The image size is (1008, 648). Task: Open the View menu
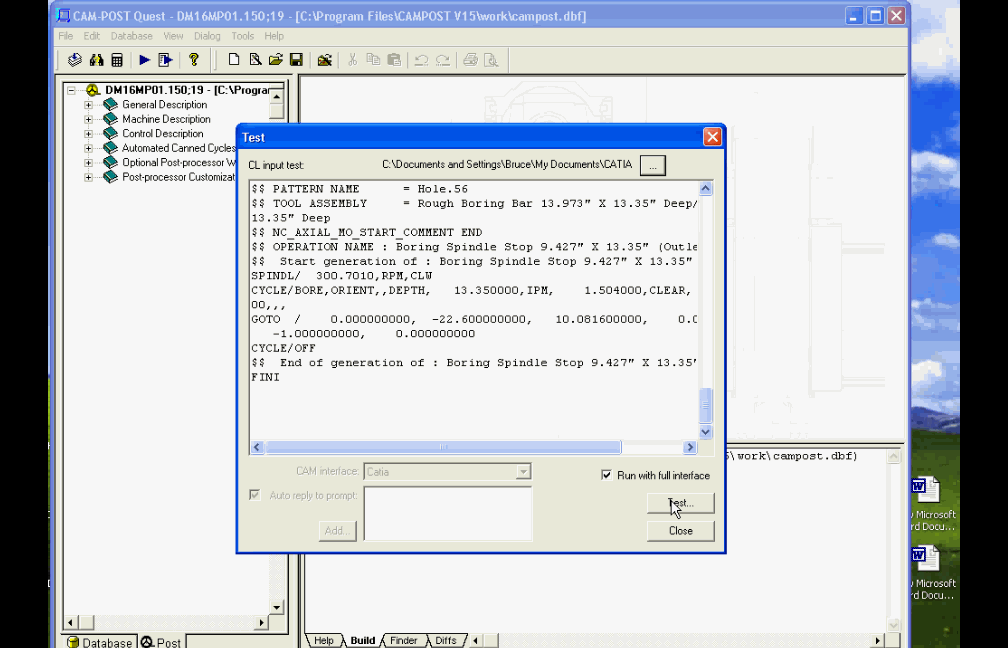pyautogui.click(x=174, y=36)
